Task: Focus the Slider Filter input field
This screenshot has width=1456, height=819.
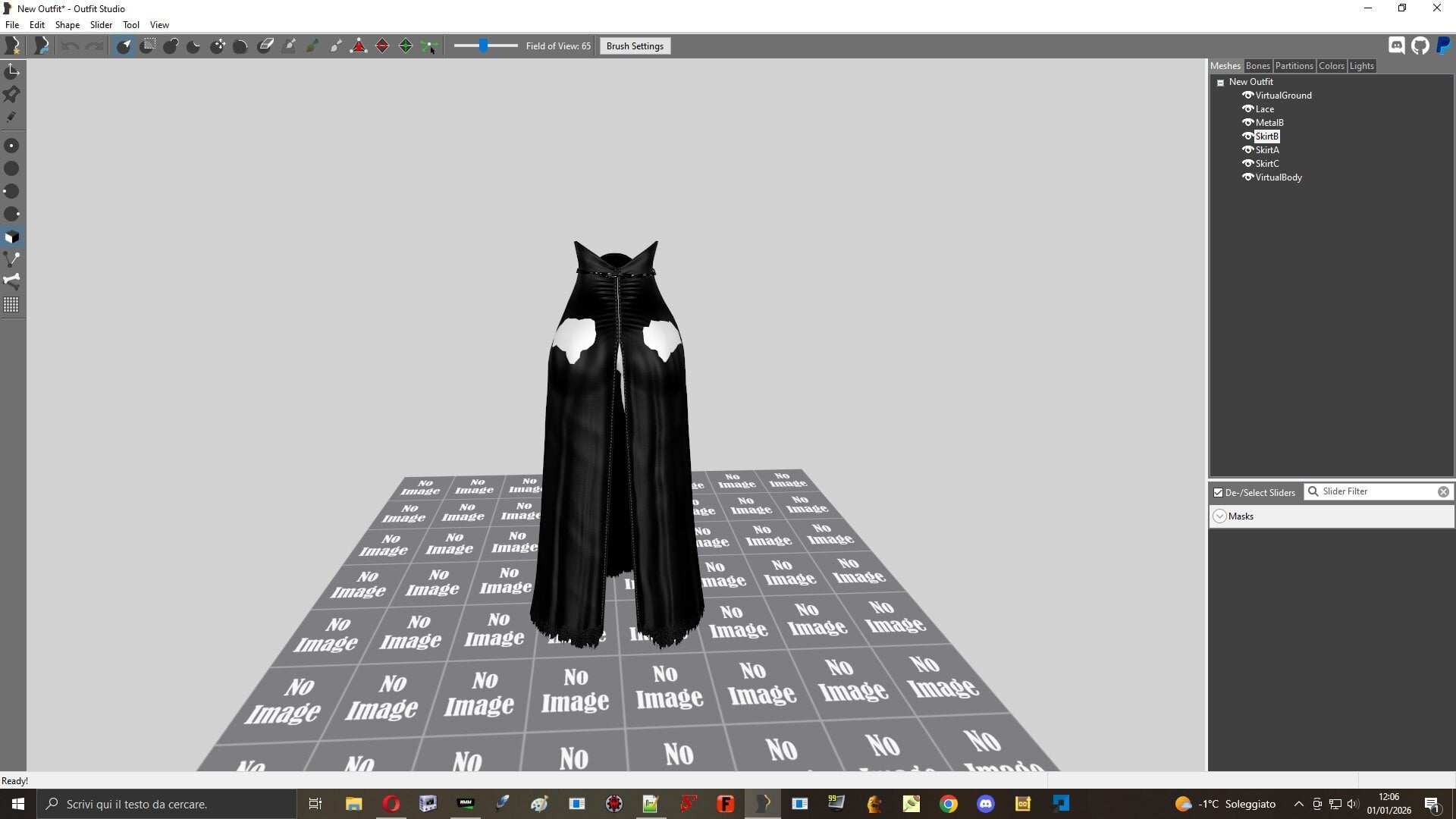Action: (1378, 491)
